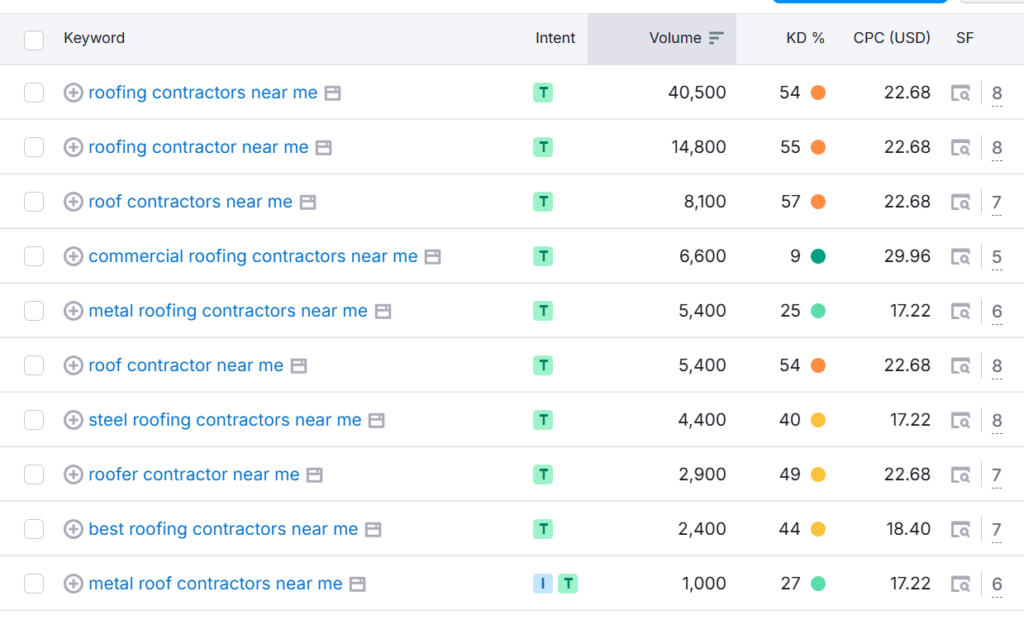Open SERP view icon in 'roof contractor near me' row
1024x620 pixels.
(961, 367)
